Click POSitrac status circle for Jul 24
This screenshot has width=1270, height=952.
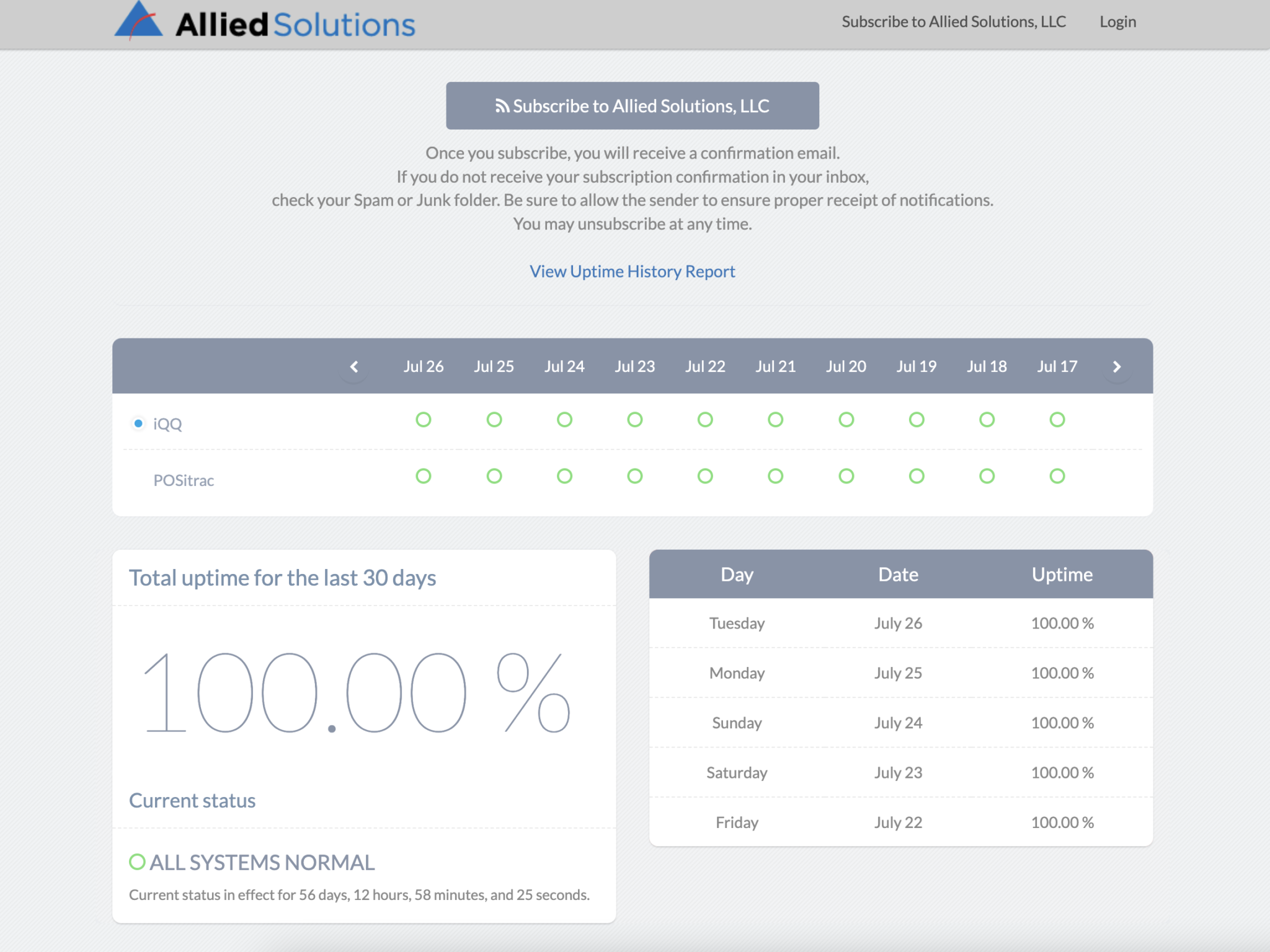click(564, 476)
